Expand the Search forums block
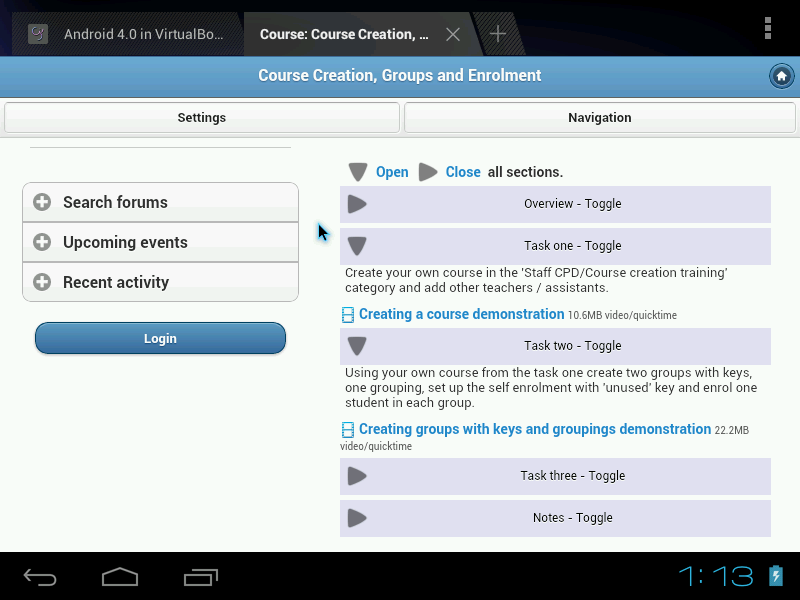This screenshot has width=800, height=600. (160, 202)
